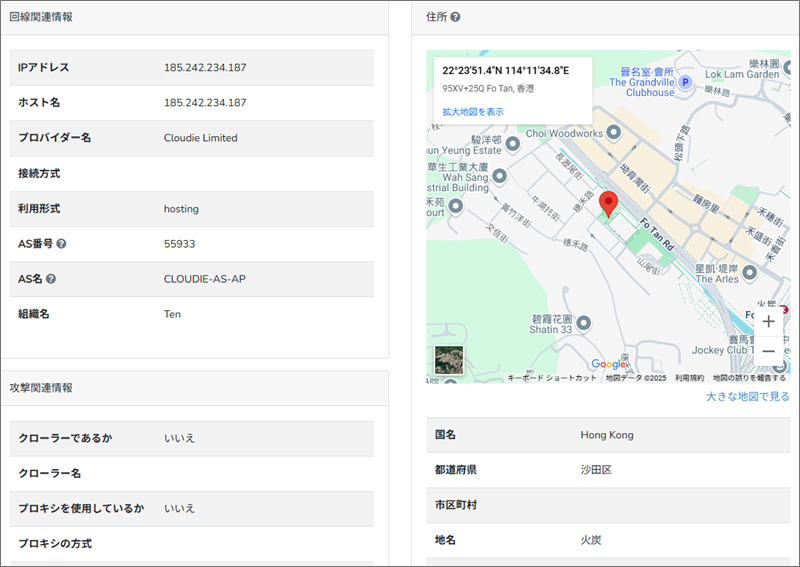The image size is (800, 567).
Task: Click help icon beside AS名 label
Action: coord(51,279)
